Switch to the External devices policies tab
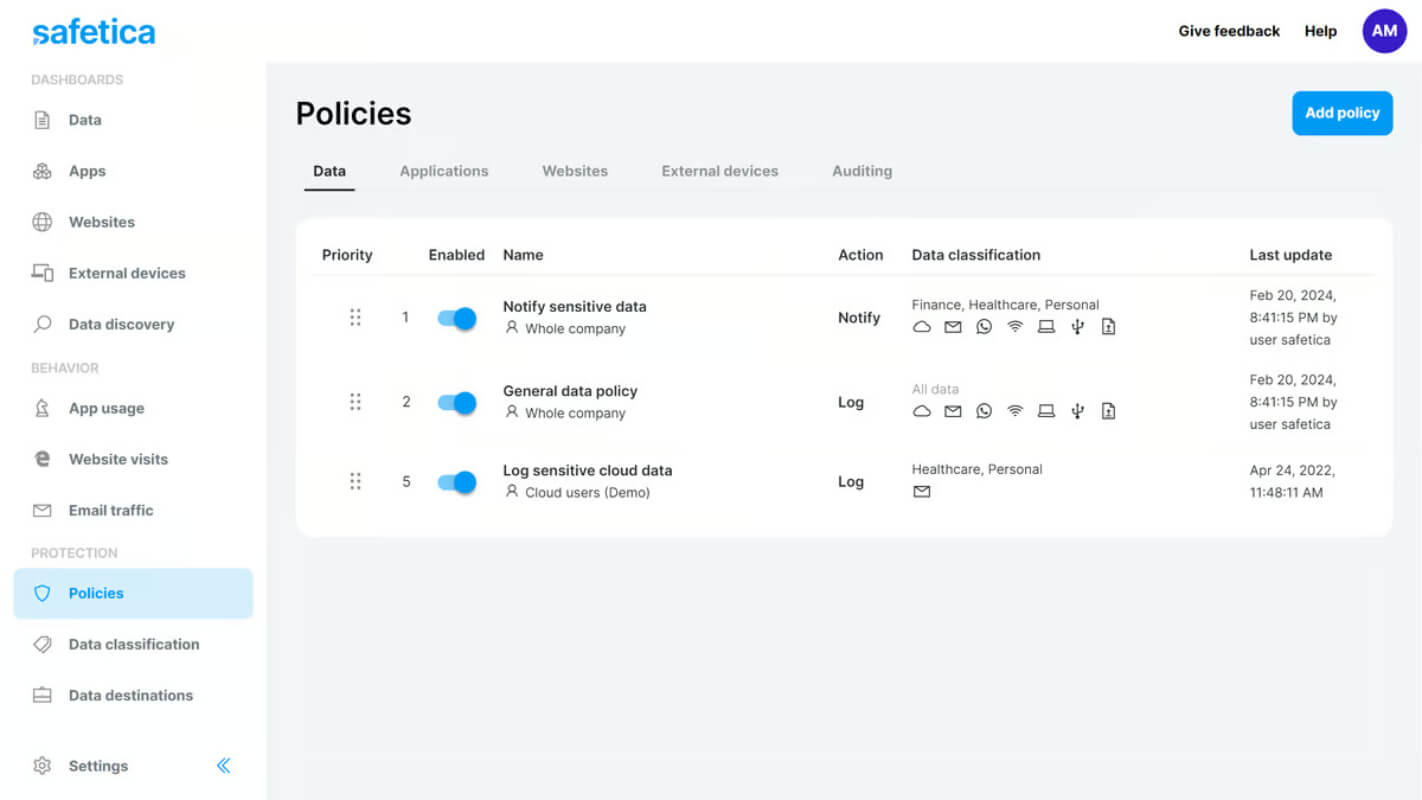 720,171
